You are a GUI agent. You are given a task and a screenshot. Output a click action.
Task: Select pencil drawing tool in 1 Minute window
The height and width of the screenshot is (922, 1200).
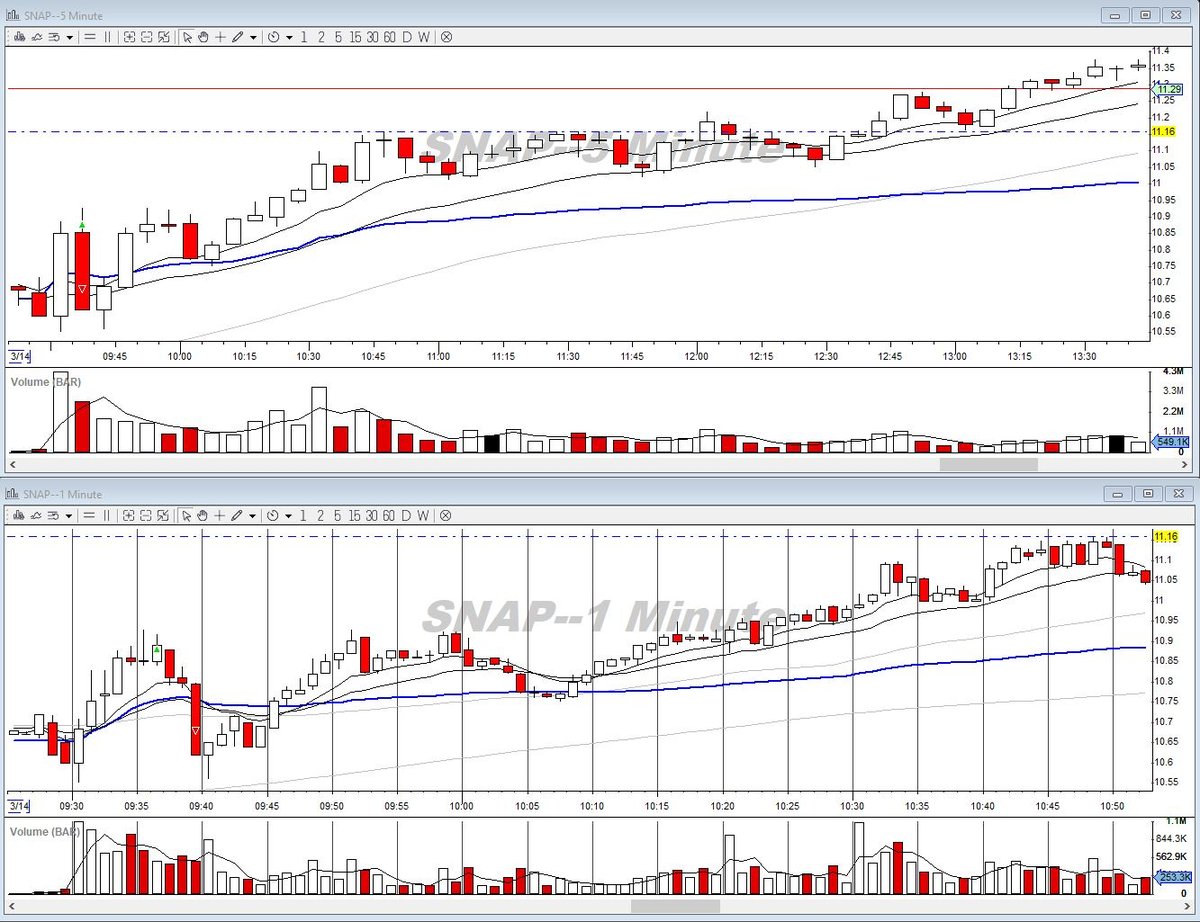pos(238,515)
